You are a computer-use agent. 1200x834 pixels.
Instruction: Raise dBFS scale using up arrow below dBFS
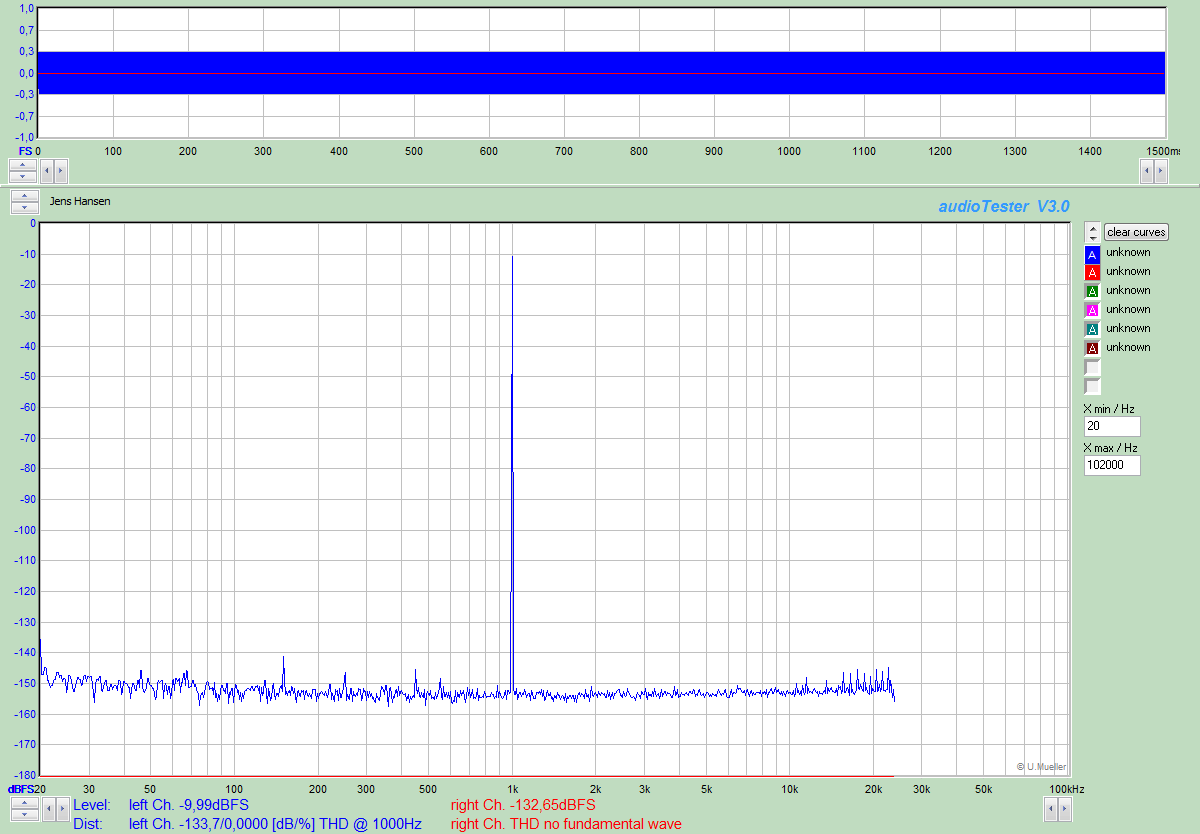(24, 802)
